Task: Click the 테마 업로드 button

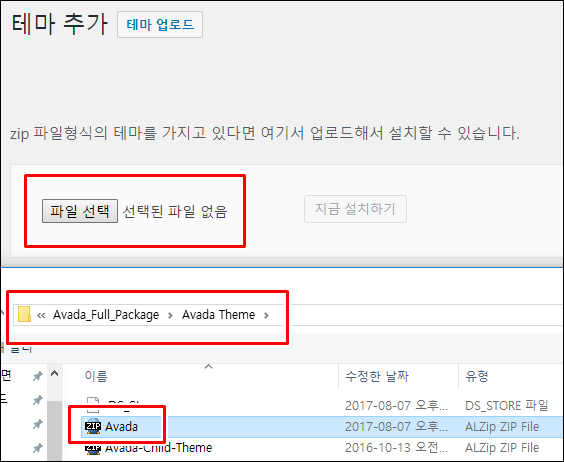Action: point(160,24)
